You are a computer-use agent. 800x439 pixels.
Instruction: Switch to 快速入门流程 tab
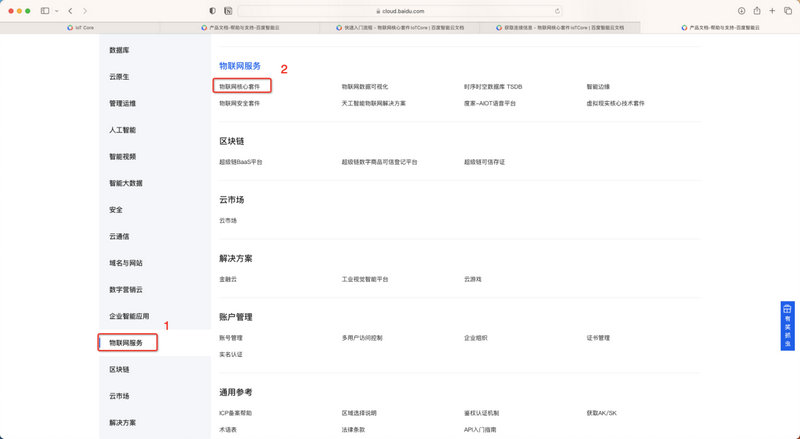coord(400,28)
